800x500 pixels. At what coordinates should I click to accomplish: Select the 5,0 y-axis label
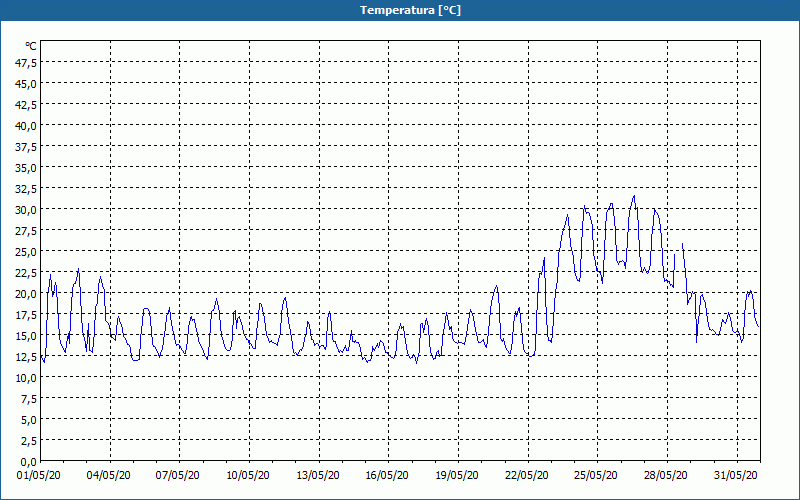click(28, 420)
